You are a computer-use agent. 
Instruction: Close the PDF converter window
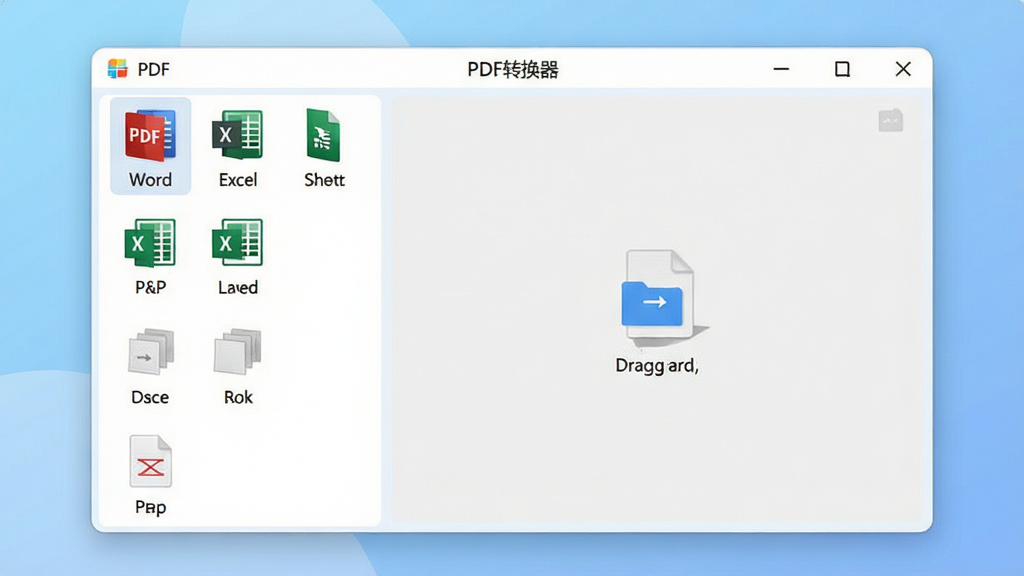[x=903, y=69]
